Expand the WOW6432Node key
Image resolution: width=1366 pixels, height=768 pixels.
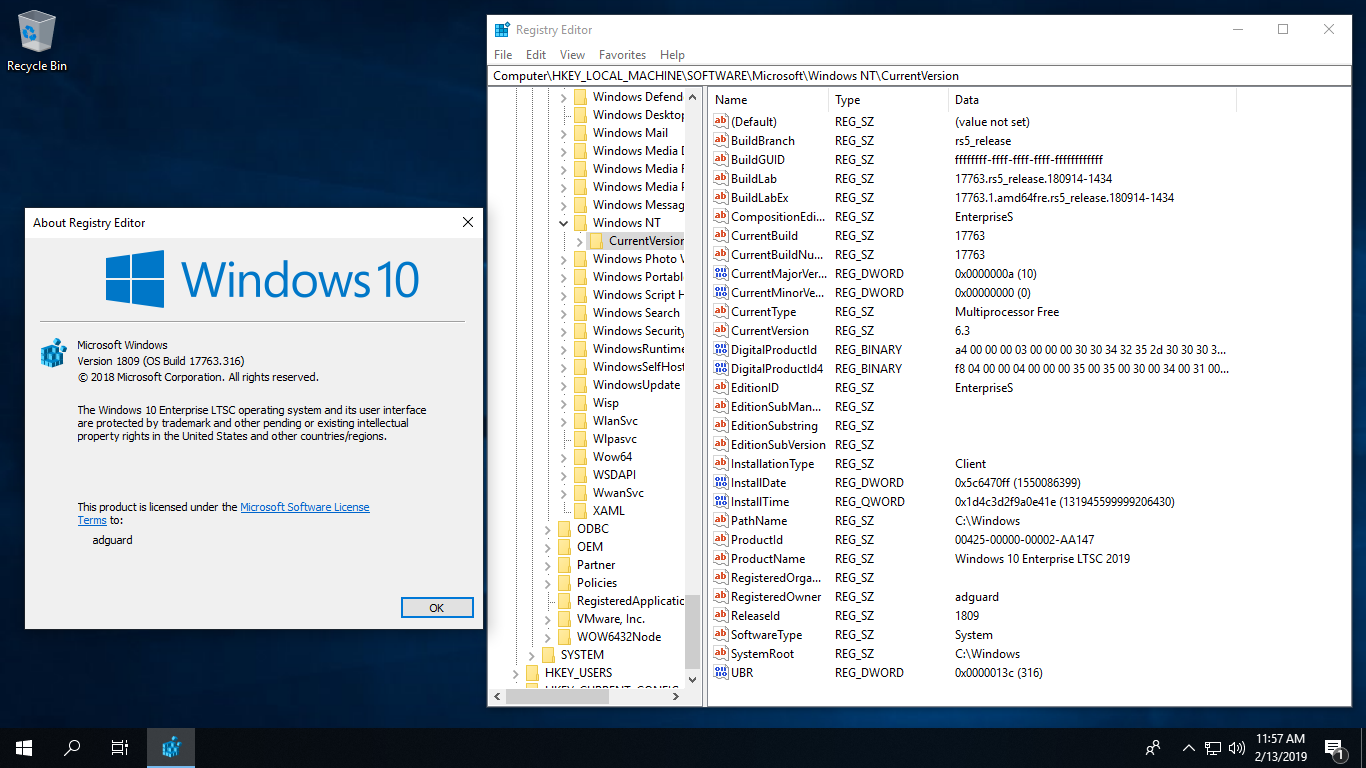coord(547,636)
